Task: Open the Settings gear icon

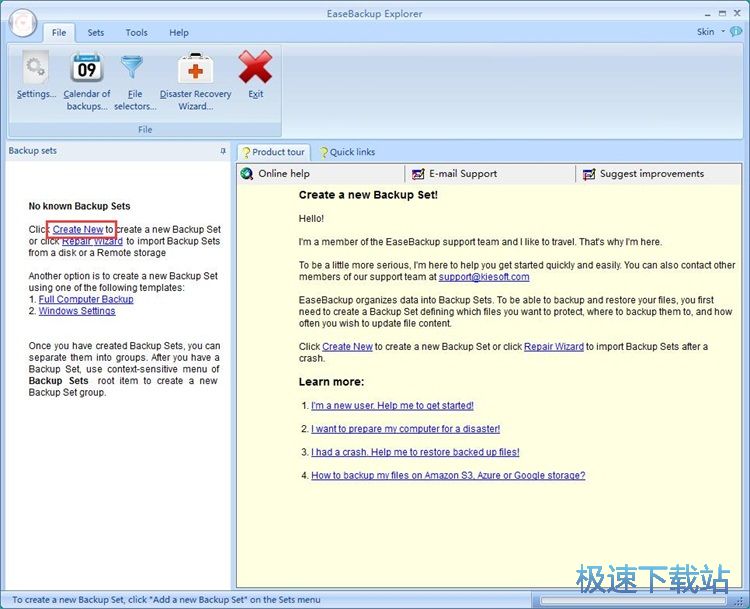Action: [36, 68]
